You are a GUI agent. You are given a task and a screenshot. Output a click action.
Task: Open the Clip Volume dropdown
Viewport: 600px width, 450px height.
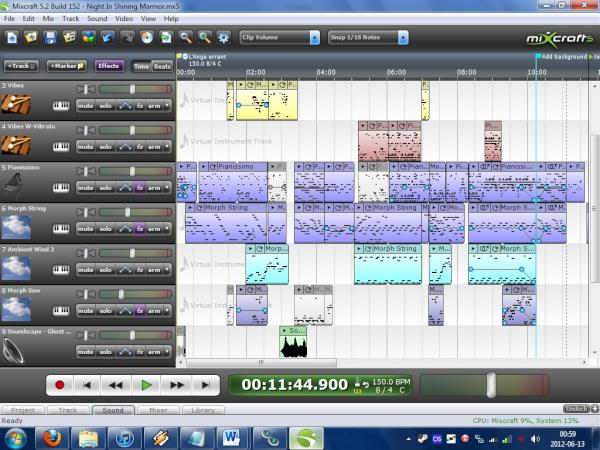pos(315,38)
